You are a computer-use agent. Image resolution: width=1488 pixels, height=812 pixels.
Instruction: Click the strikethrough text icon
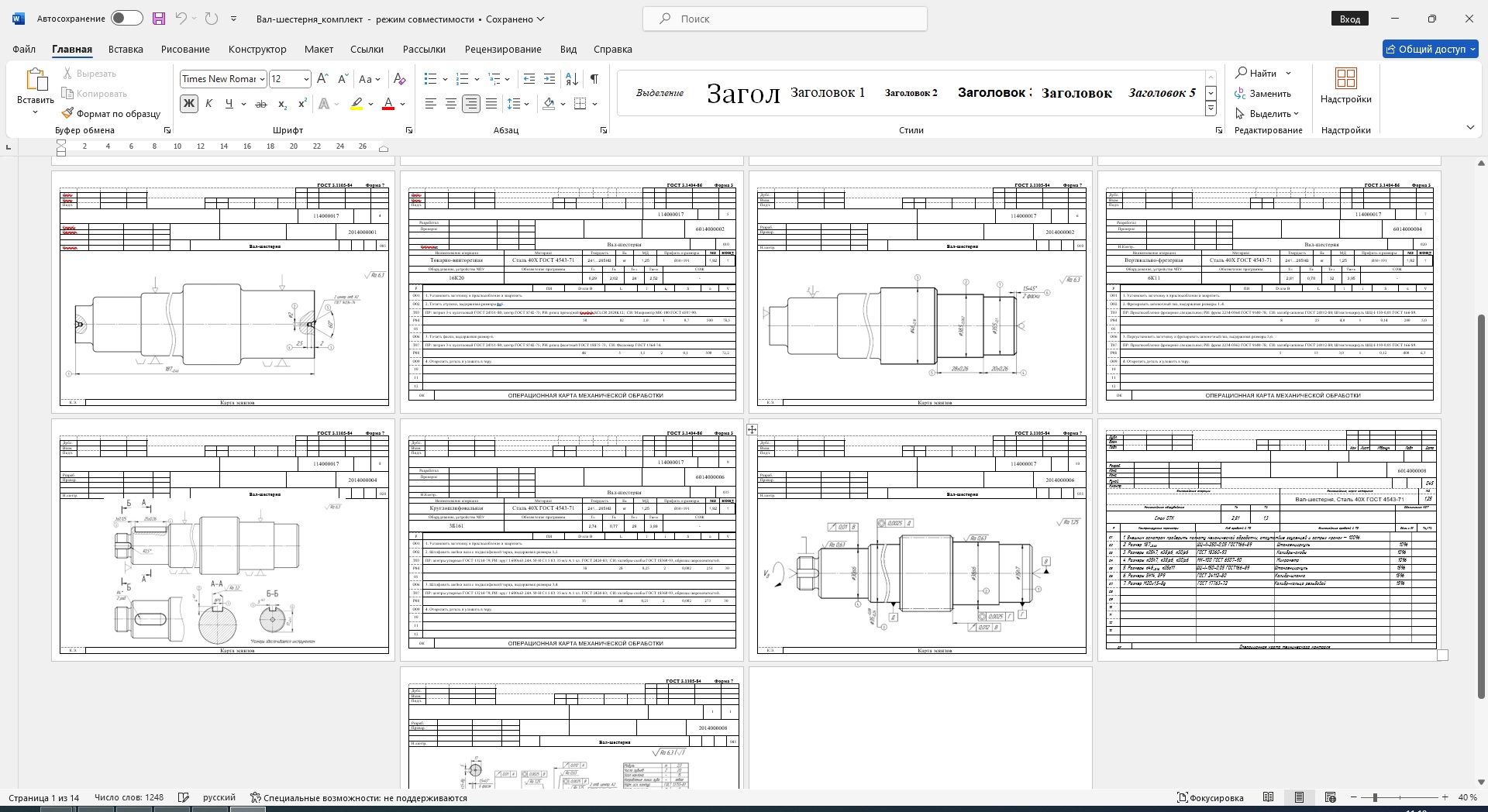click(x=261, y=104)
